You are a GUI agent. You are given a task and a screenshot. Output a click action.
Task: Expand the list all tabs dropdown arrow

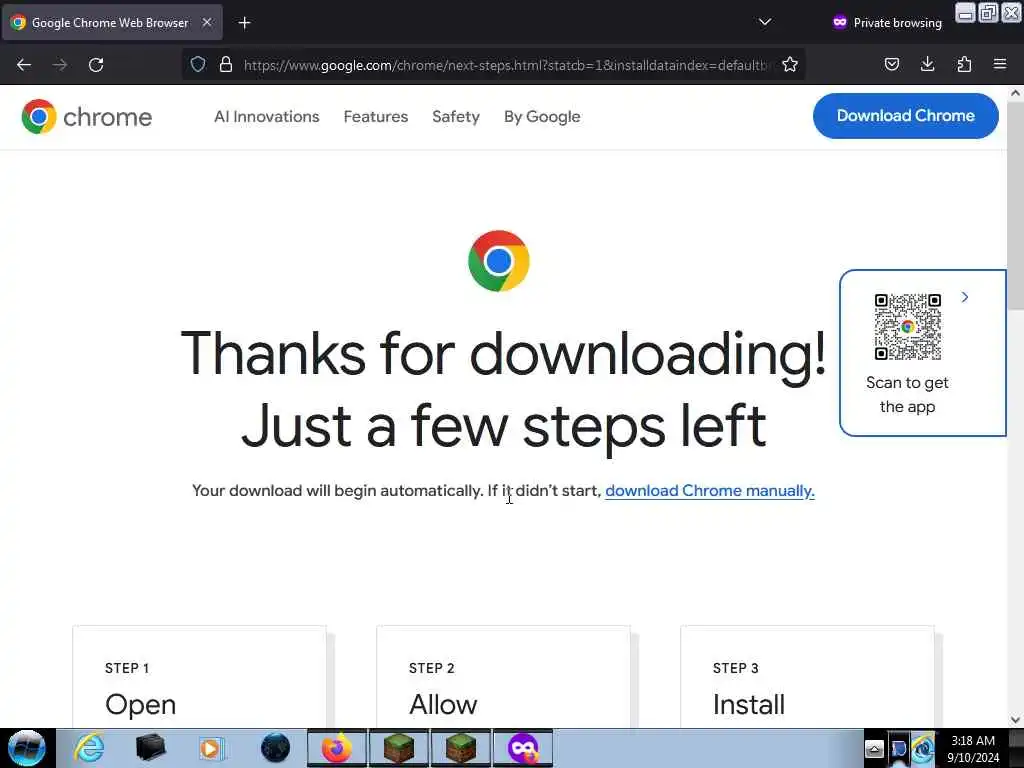765,22
